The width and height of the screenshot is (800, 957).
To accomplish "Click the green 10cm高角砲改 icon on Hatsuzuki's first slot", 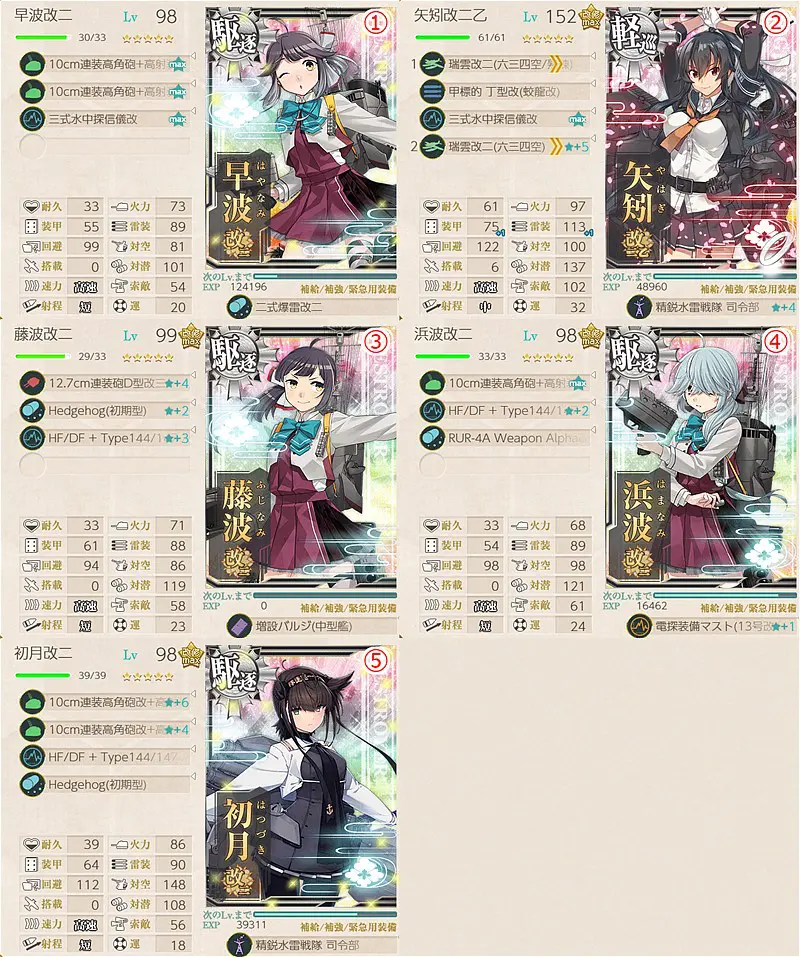I will click(32, 702).
